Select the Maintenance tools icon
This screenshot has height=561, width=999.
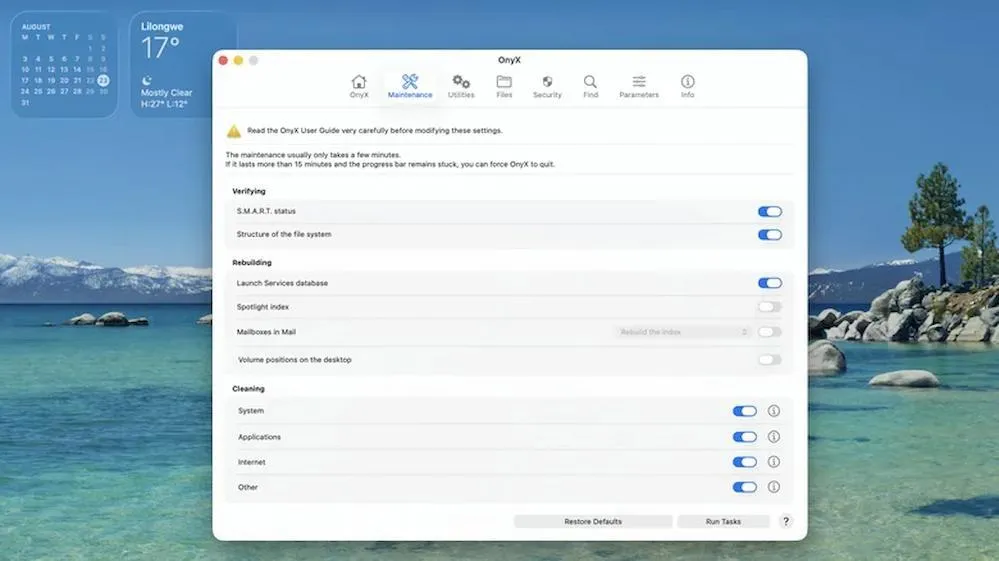tap(410, 82)
